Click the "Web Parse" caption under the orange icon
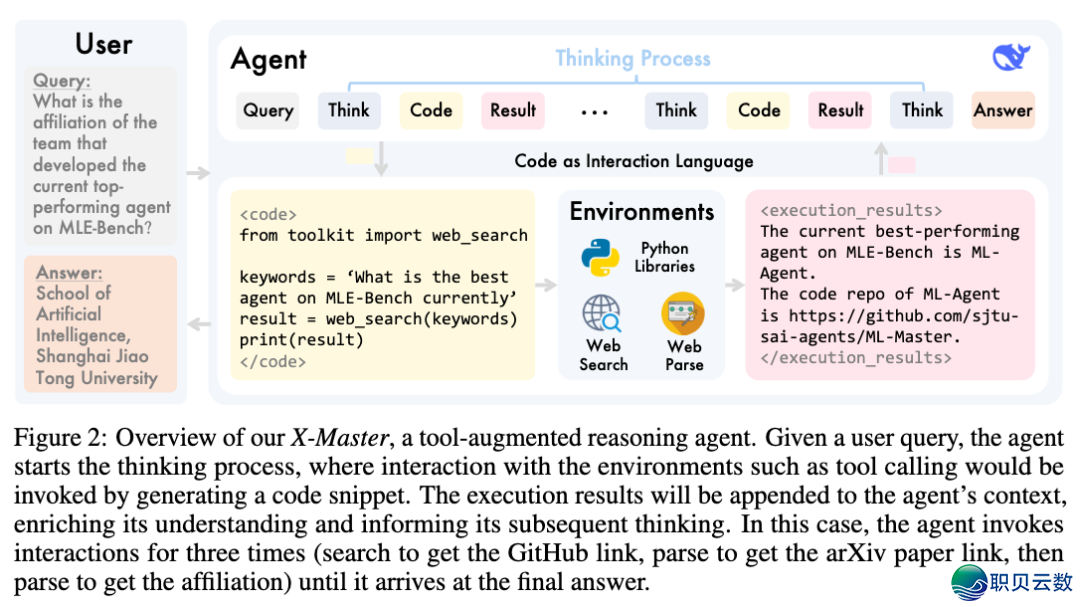1080x607 pixels. [684, 355]
